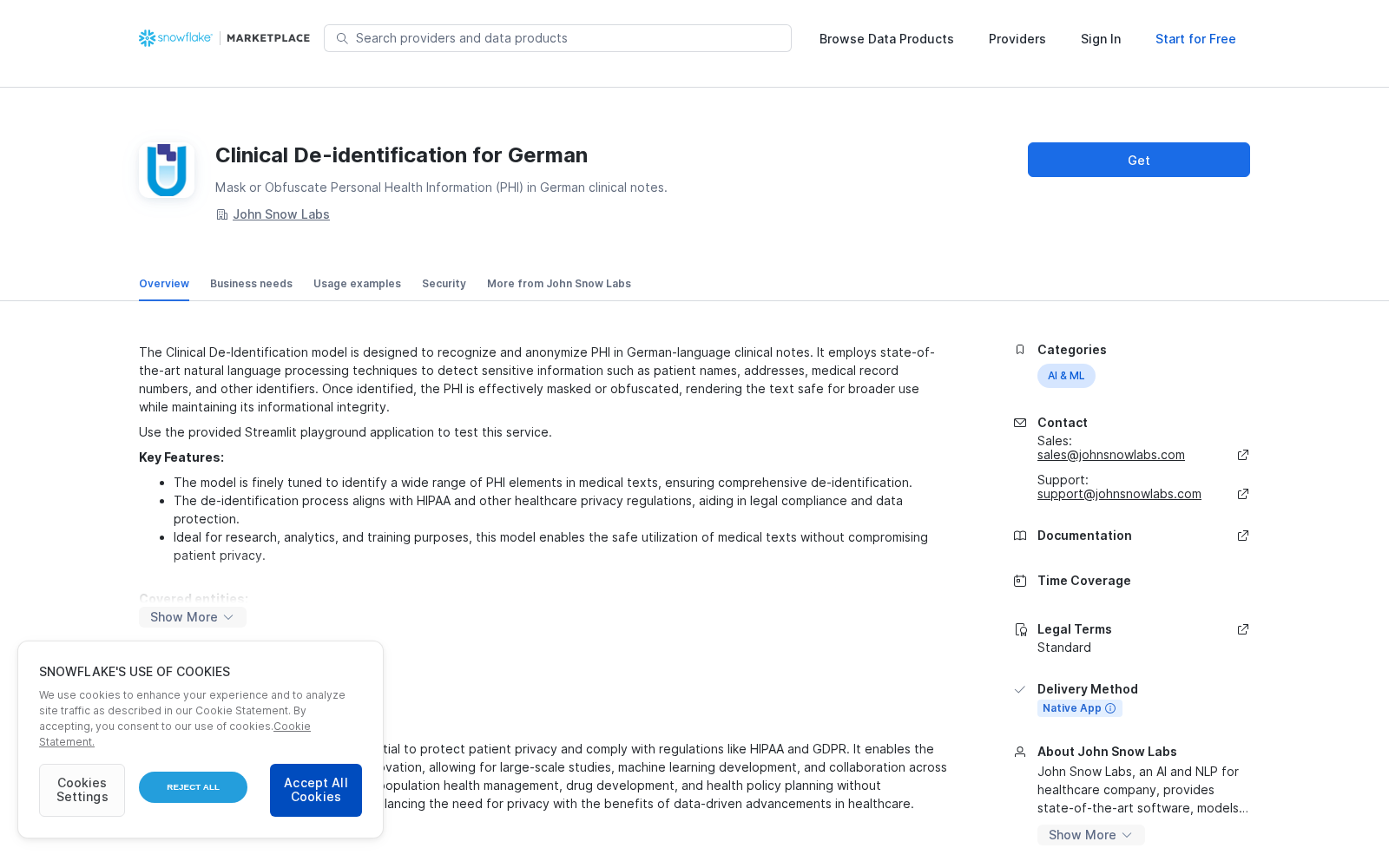The width and height of the screenshot is (1389, 868).
Task: Open the Usage examples tab
Action: click(357, 284)
